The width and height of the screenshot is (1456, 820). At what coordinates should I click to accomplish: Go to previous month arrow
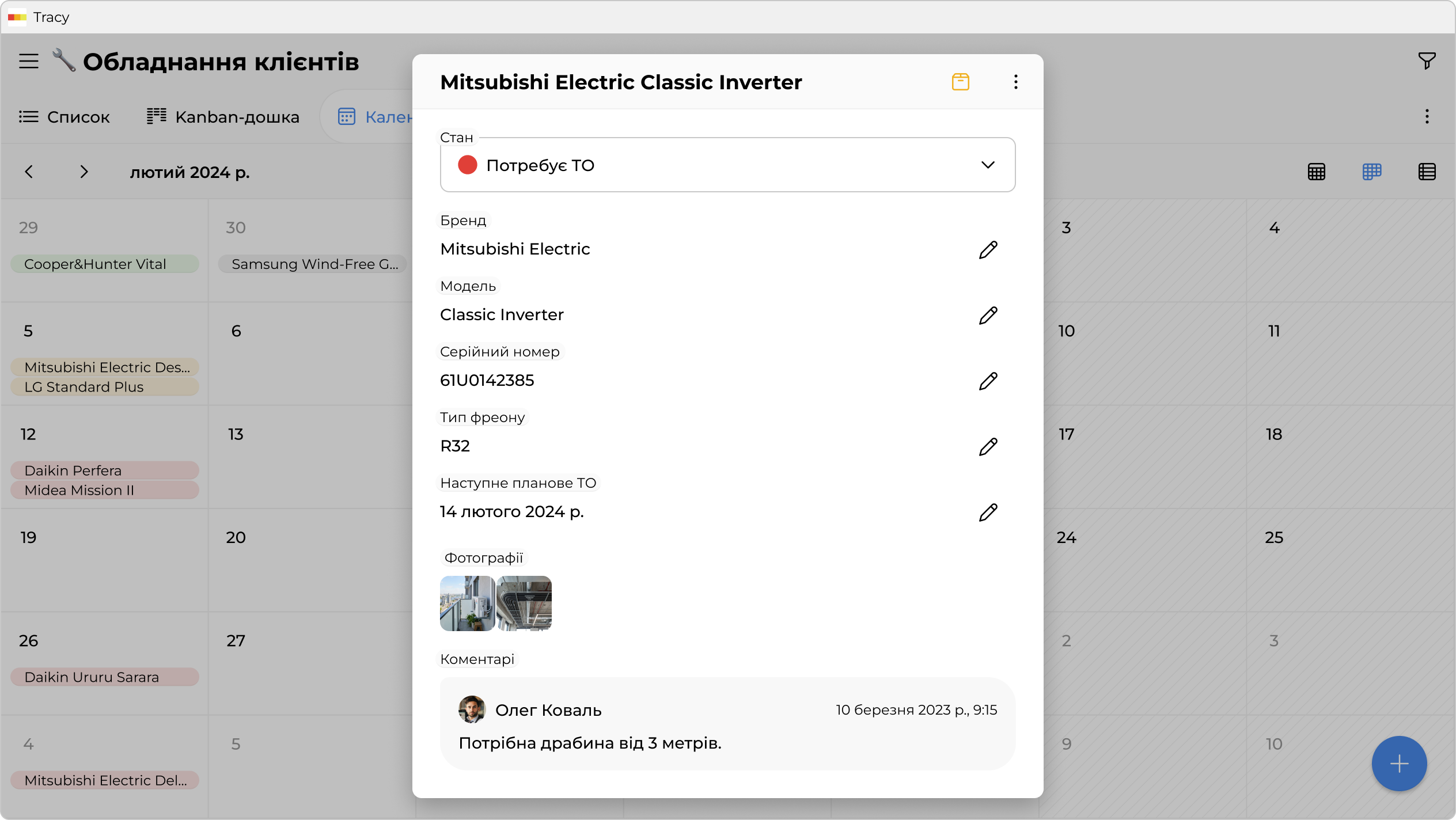coord(29,172)
